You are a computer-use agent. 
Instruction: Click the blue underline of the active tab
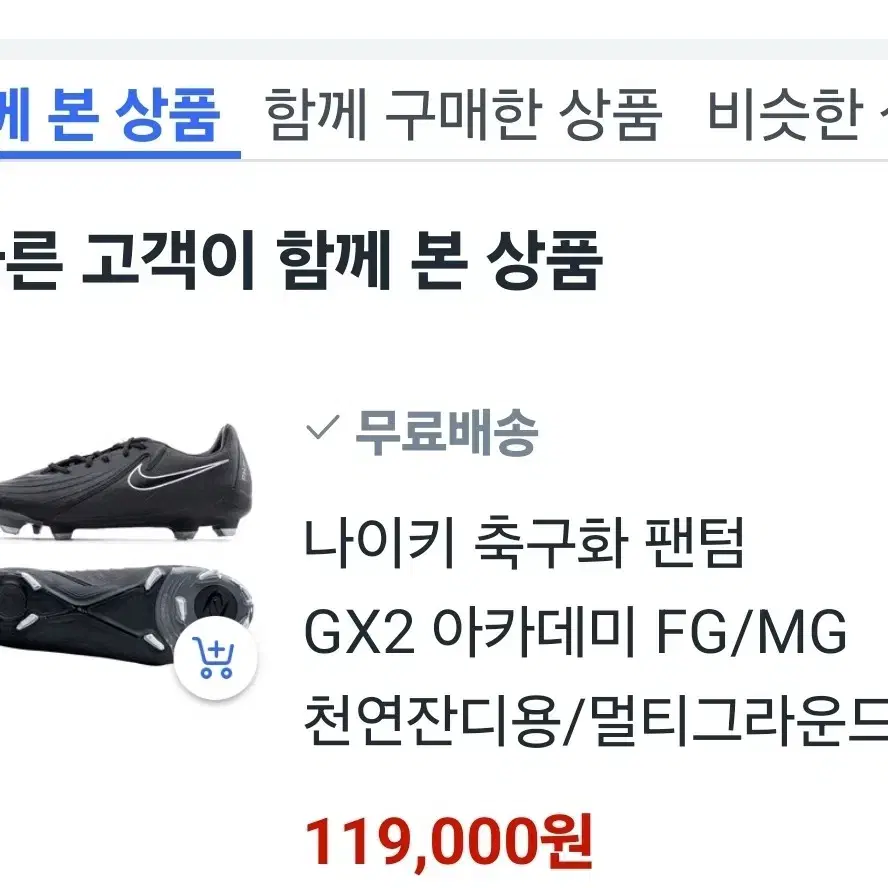pyautogui.click(x=120, y=155)
